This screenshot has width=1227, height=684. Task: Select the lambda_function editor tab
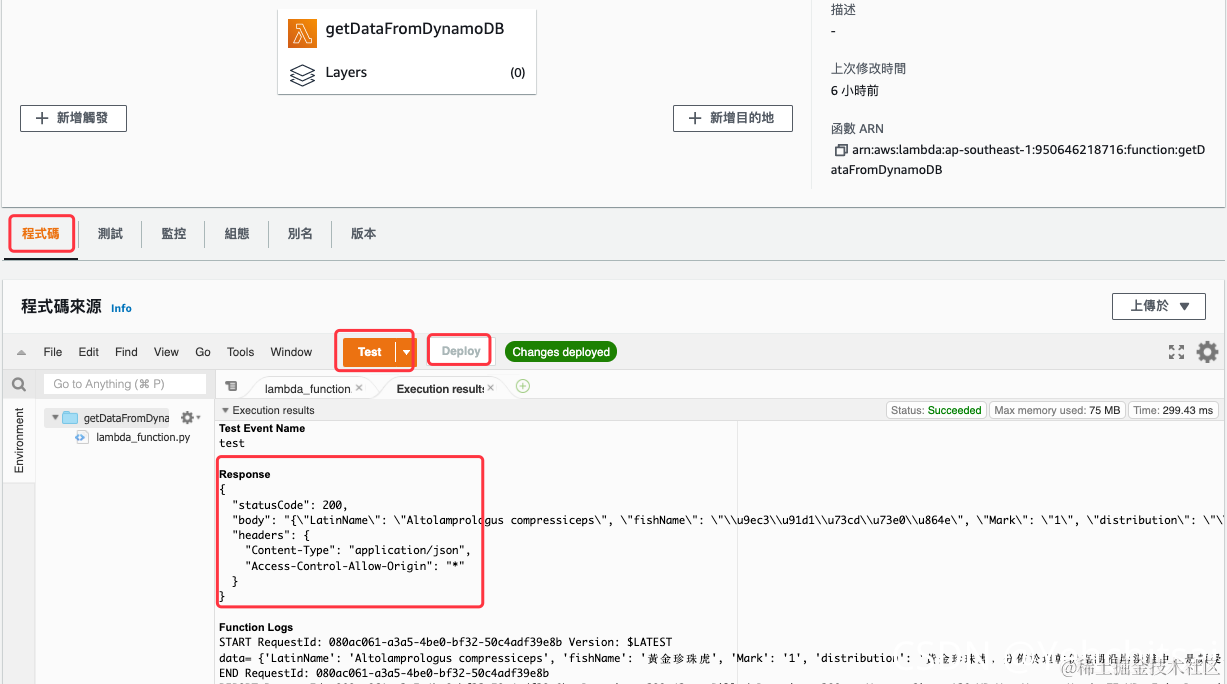(307, 388)
